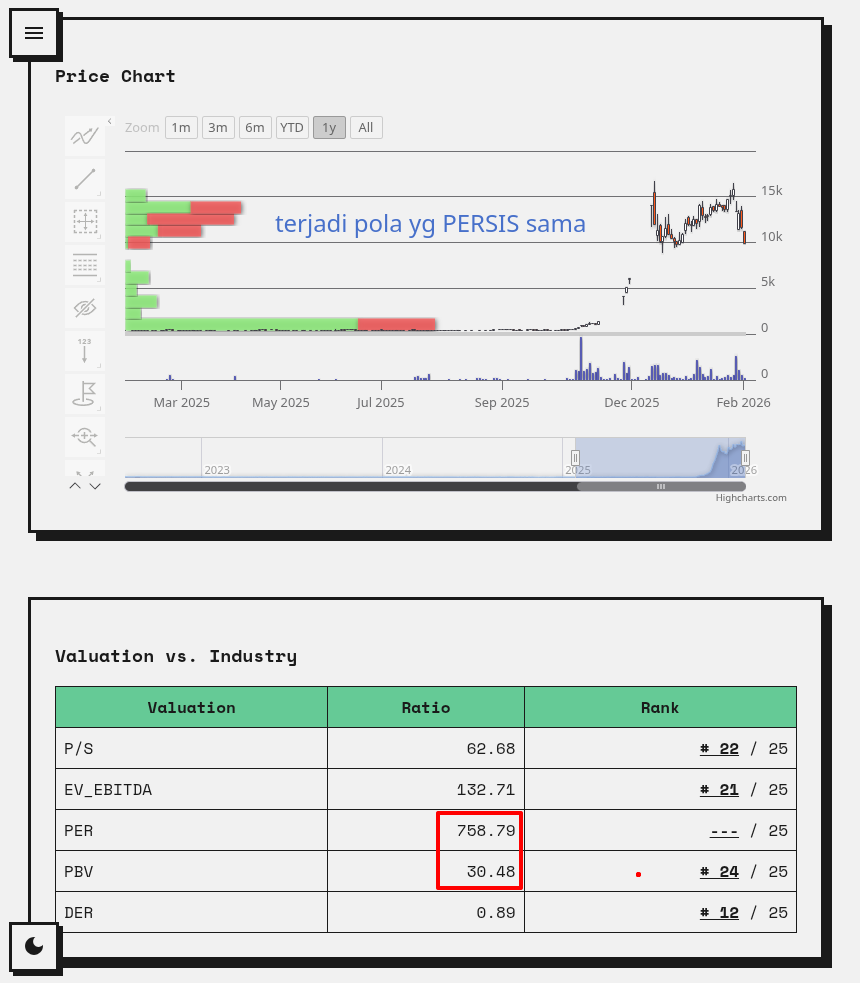860x983 pixels.
Task: Open the hamburger navigation menu
Action: pos(34,33)
